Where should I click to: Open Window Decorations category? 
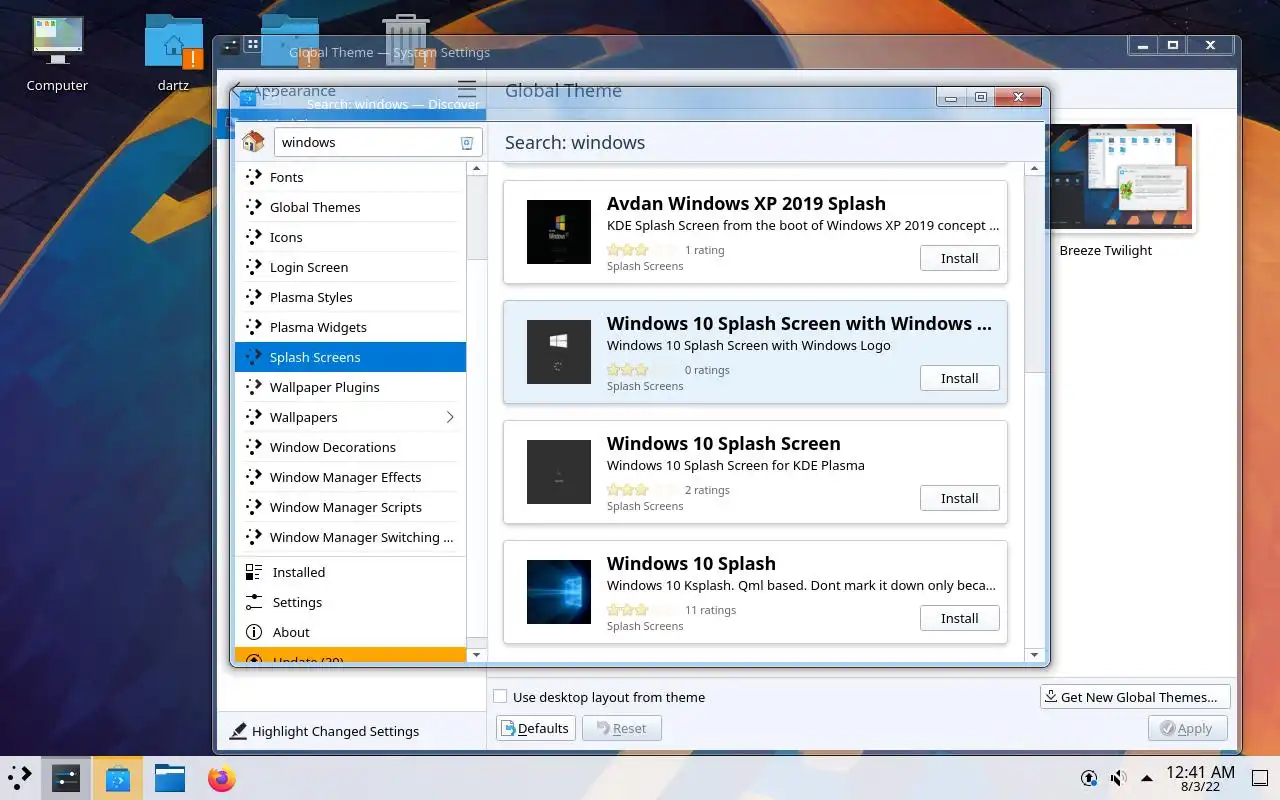pos(350,447)
